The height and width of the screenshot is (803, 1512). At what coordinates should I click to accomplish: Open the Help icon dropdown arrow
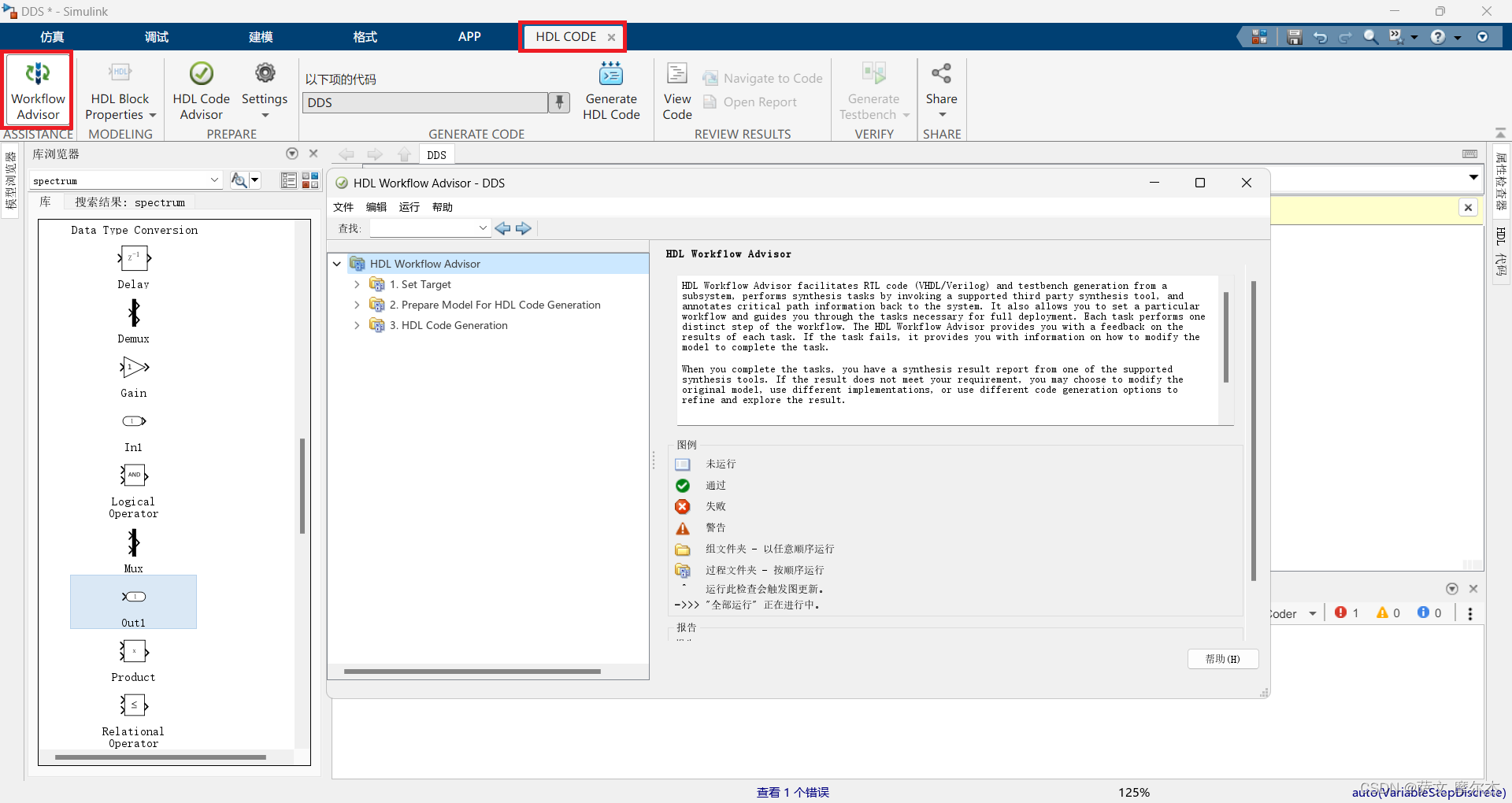pyautogui.click(x=1458, y=37)
